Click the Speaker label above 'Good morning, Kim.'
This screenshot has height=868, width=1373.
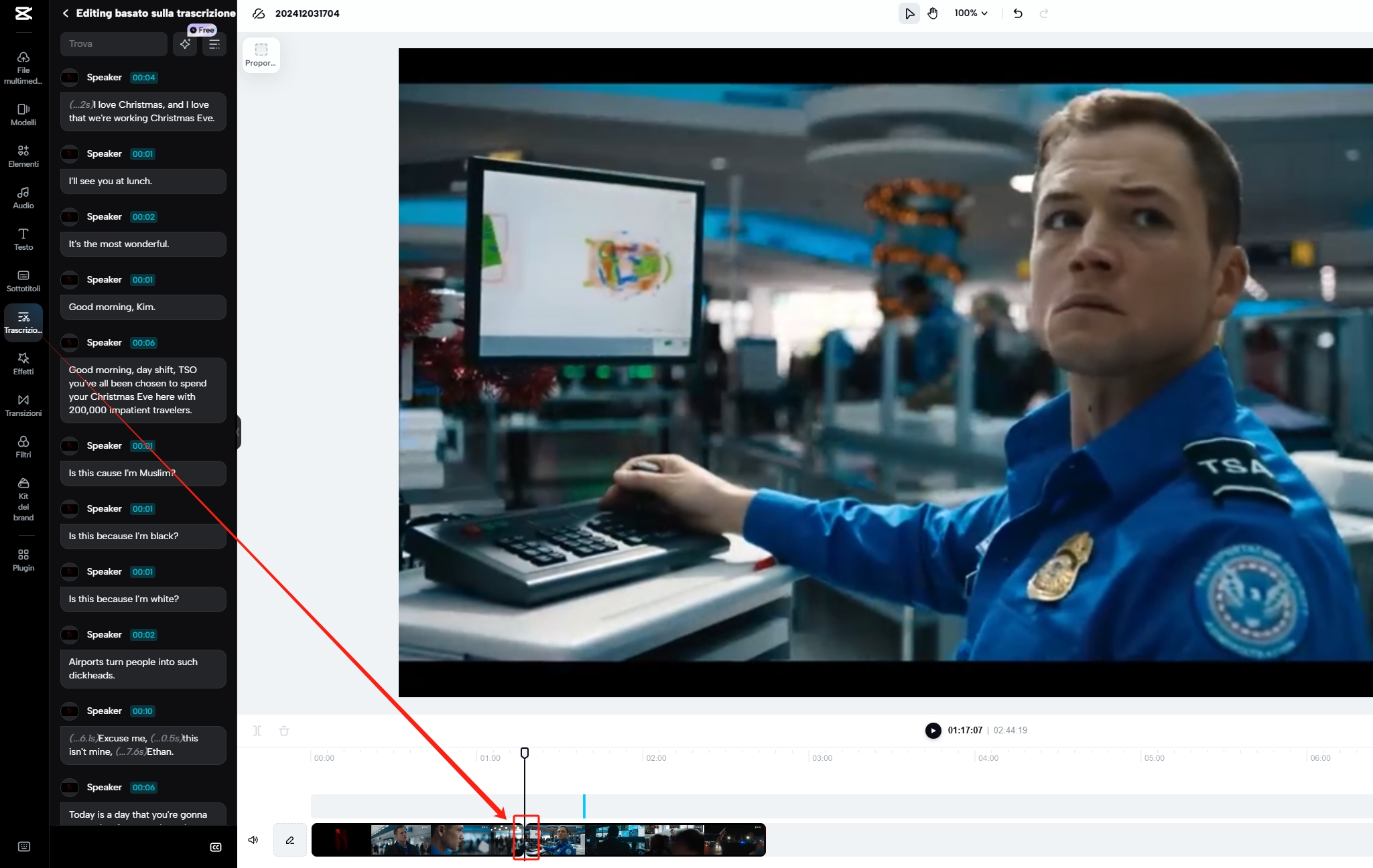point(105,280)
